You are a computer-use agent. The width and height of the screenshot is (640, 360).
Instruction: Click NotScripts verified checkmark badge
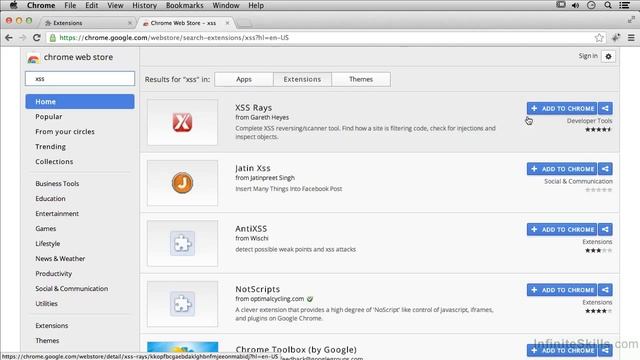tap(310, 299)
